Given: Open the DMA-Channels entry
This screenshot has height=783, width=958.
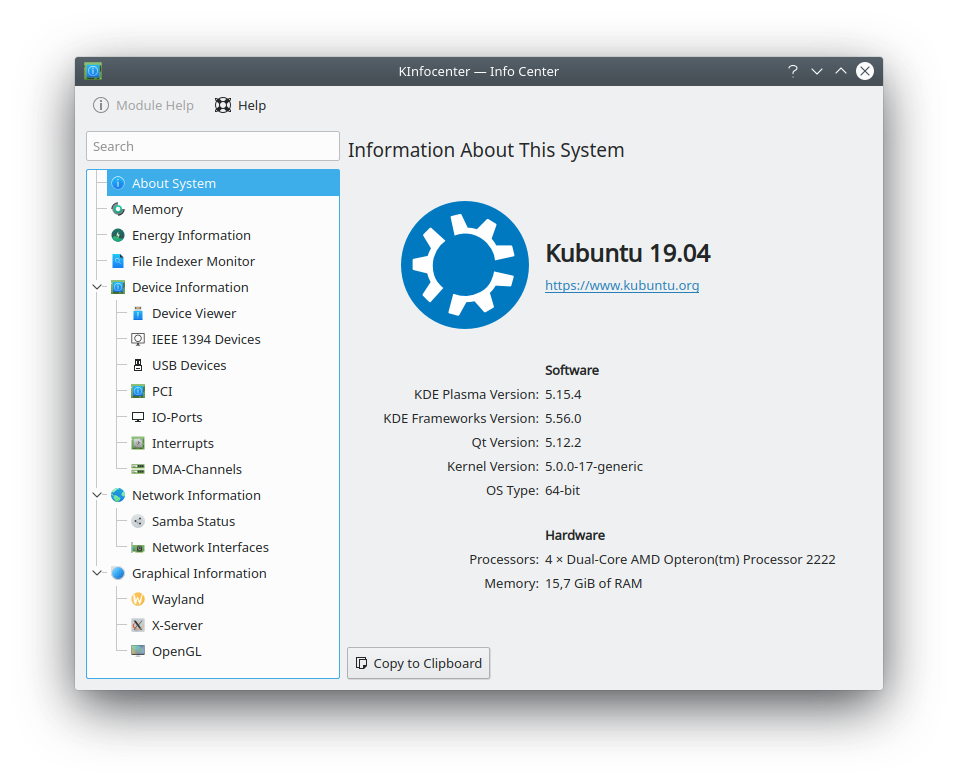Looking at the screenshot, I should pos(233,470).
